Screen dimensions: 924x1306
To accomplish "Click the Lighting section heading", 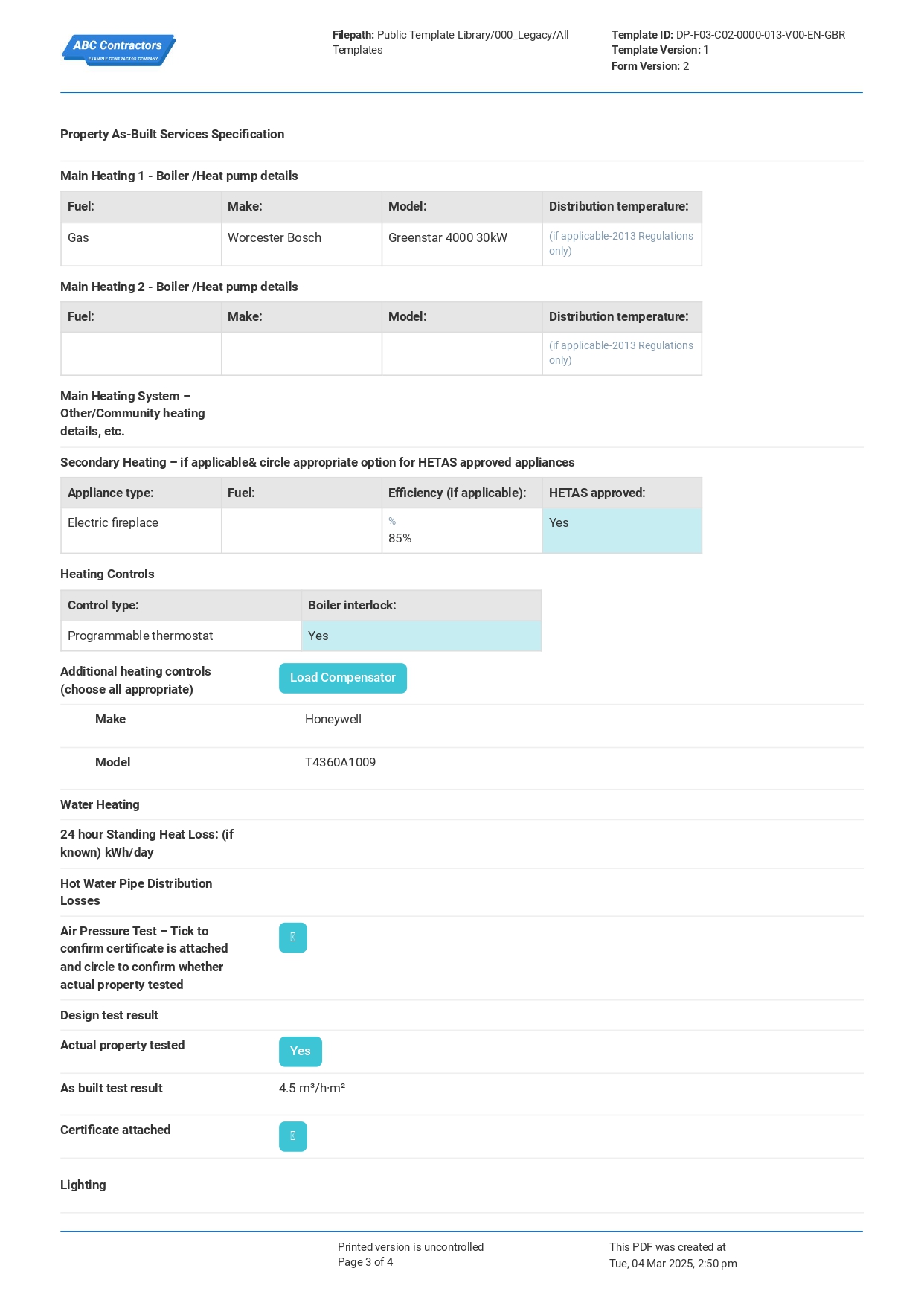I will point(83,1185).
